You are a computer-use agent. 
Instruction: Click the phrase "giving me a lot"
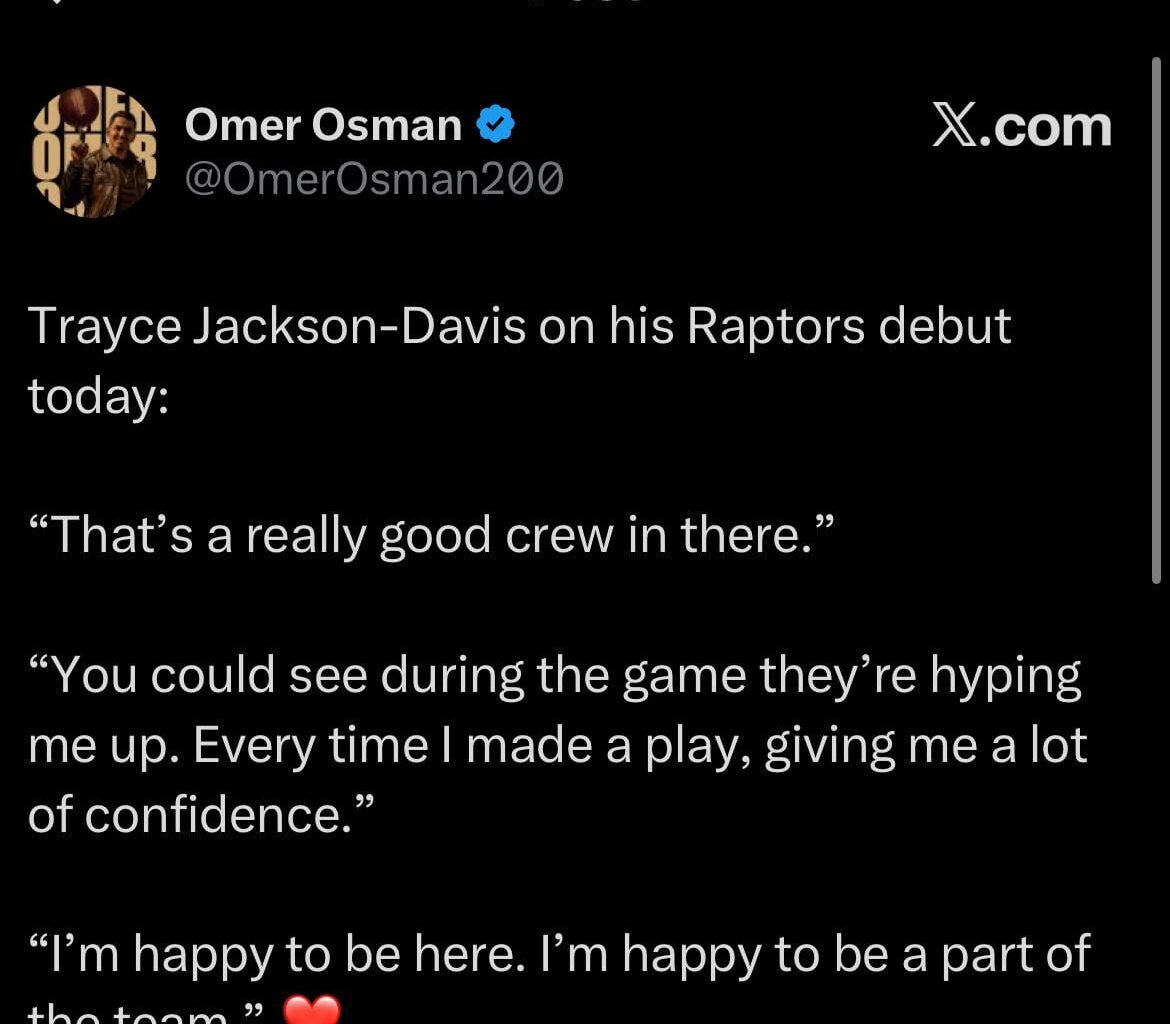point(925,746)
